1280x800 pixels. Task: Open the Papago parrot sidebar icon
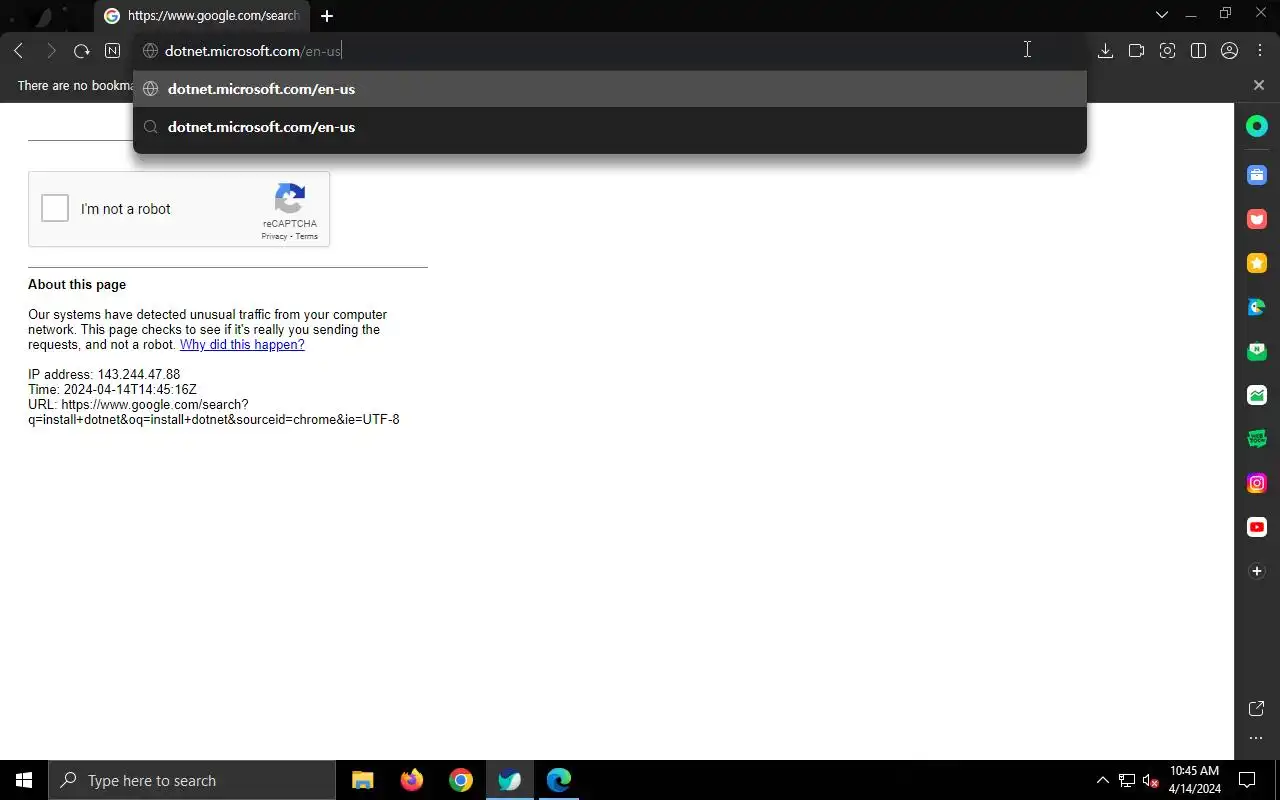pyautogui.click(x=1257, y=307)
